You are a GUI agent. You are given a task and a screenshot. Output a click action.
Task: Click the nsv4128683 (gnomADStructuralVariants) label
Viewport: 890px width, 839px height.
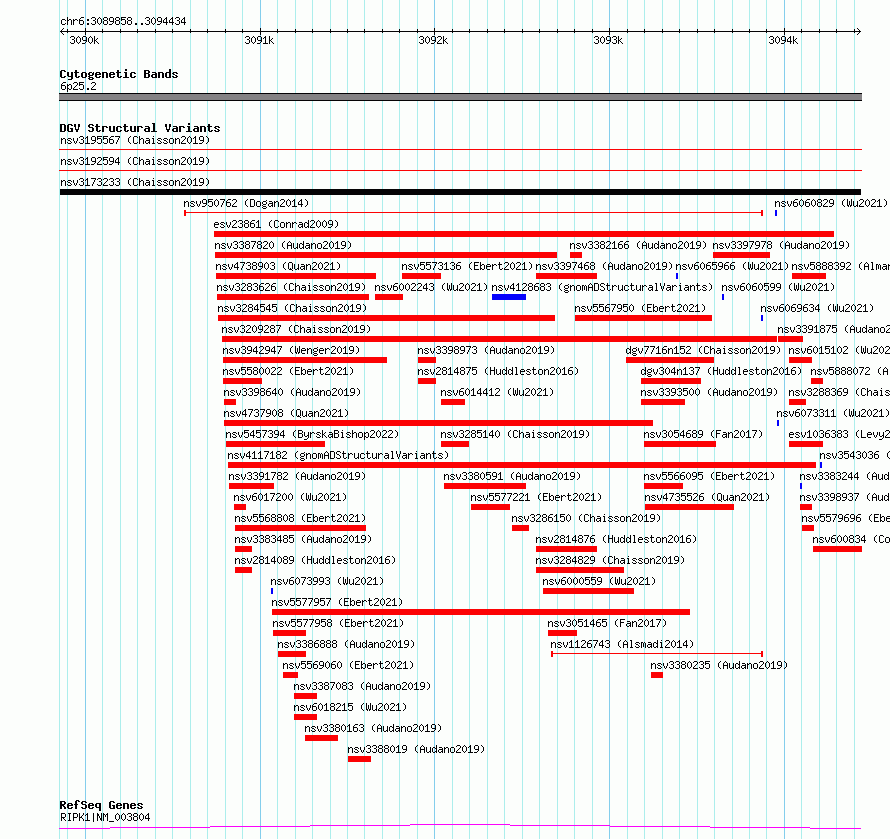point(602,287)
